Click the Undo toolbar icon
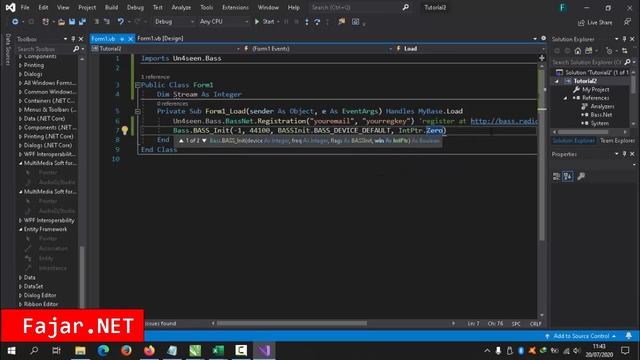The height and width of the screenshot is (360, 640). (x=120, y=22)
